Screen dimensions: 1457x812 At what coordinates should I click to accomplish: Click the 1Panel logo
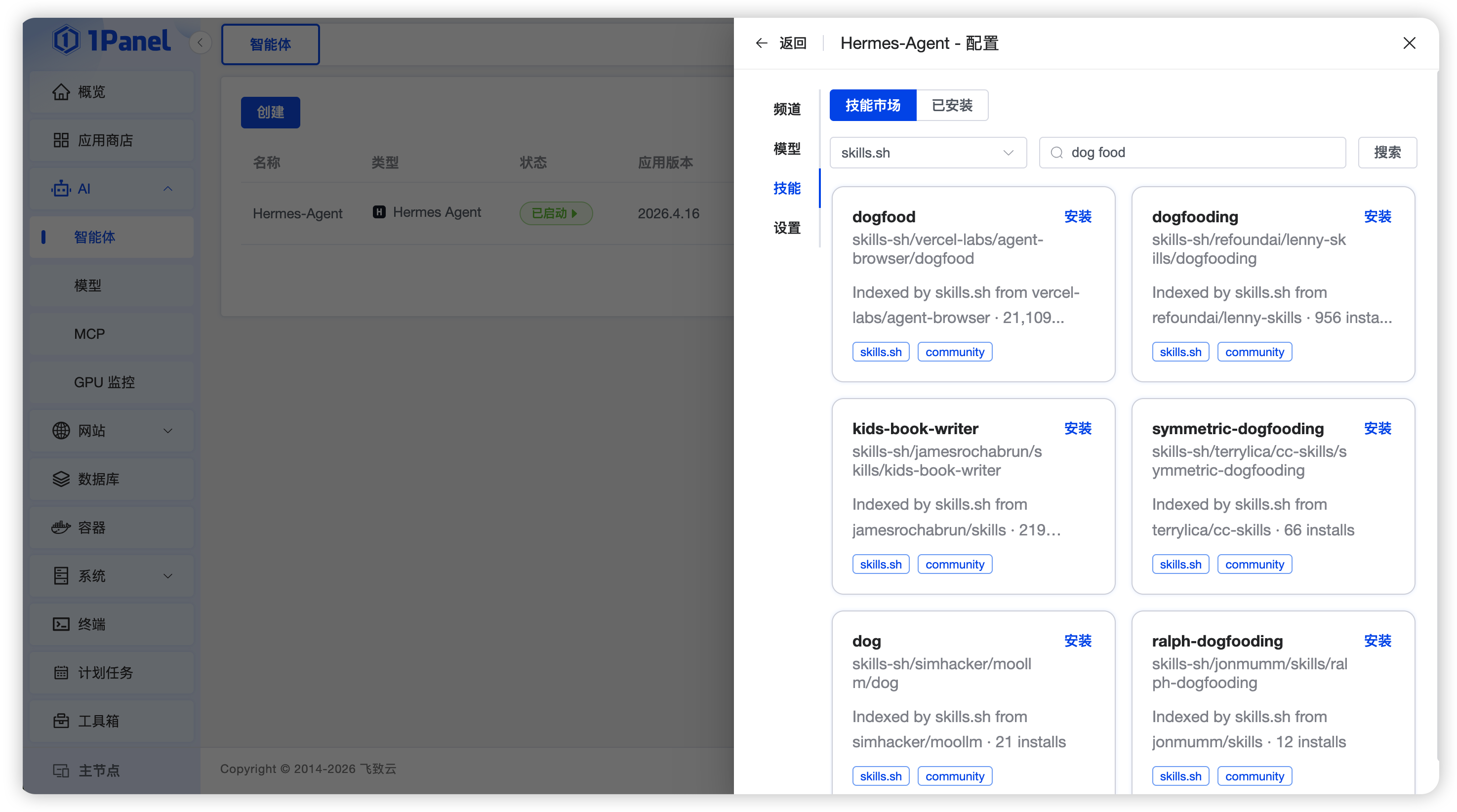[112, 40]
